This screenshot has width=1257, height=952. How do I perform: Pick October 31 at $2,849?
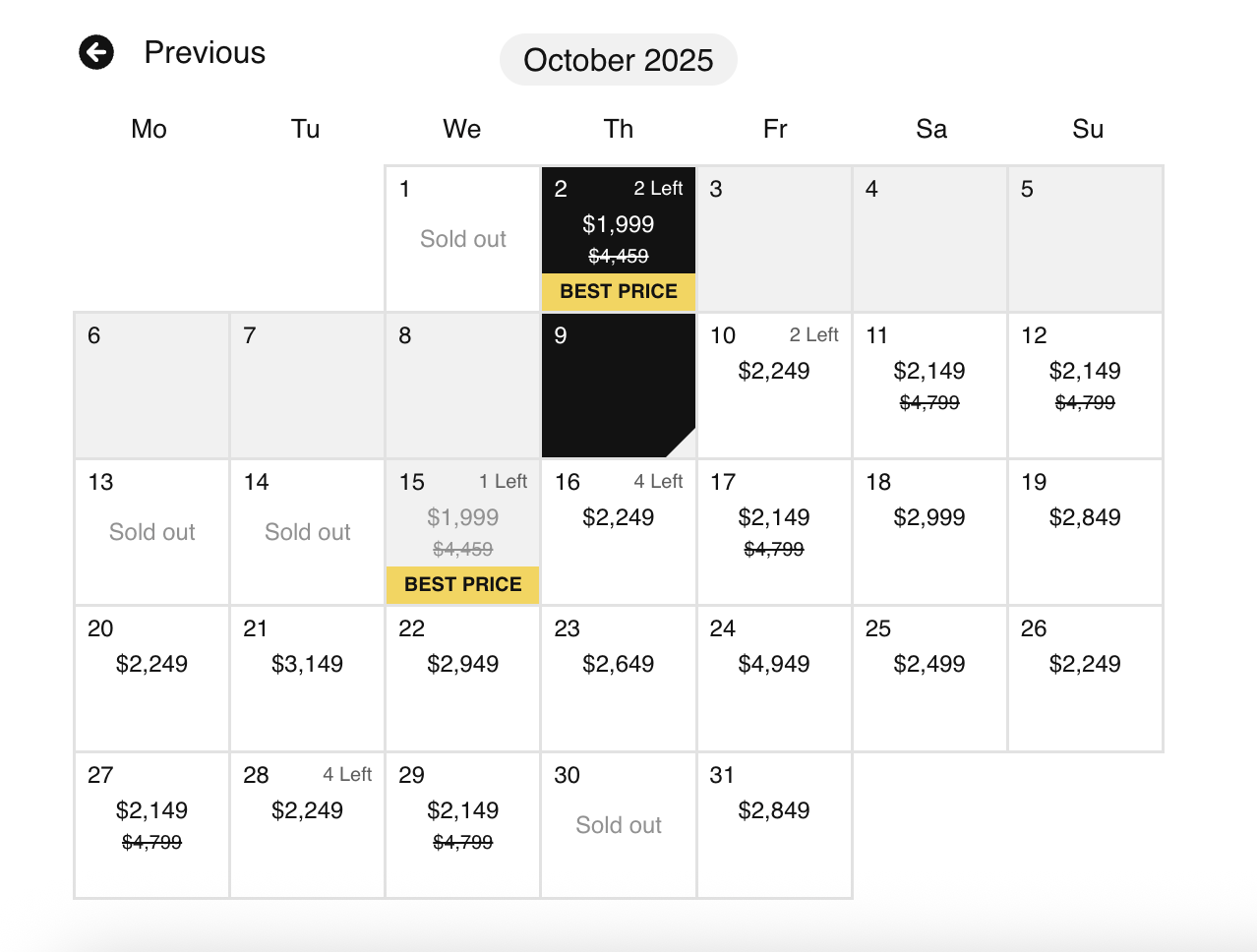click(774, 825)
